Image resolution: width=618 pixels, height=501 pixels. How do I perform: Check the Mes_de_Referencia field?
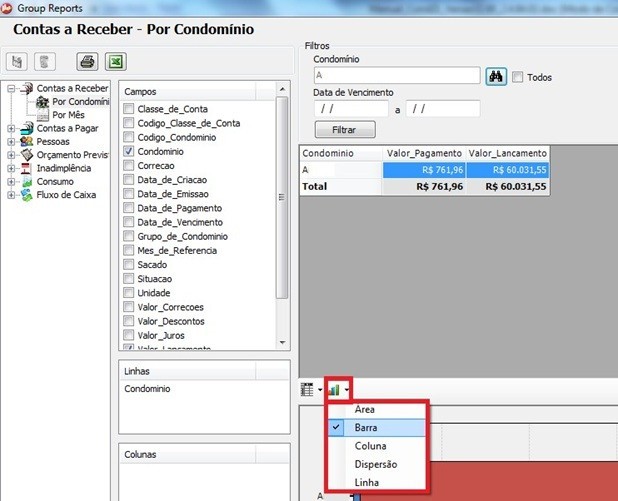tap(128, 250)
